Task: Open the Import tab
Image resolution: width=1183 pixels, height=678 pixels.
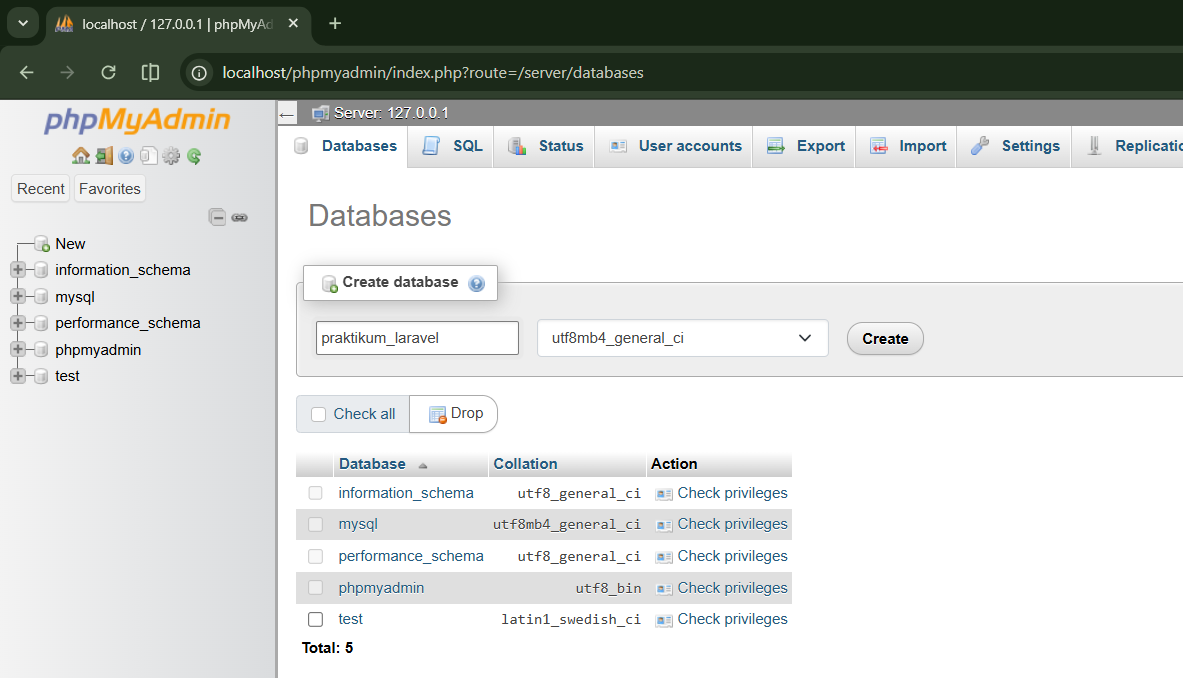Action: click(906, 146)
